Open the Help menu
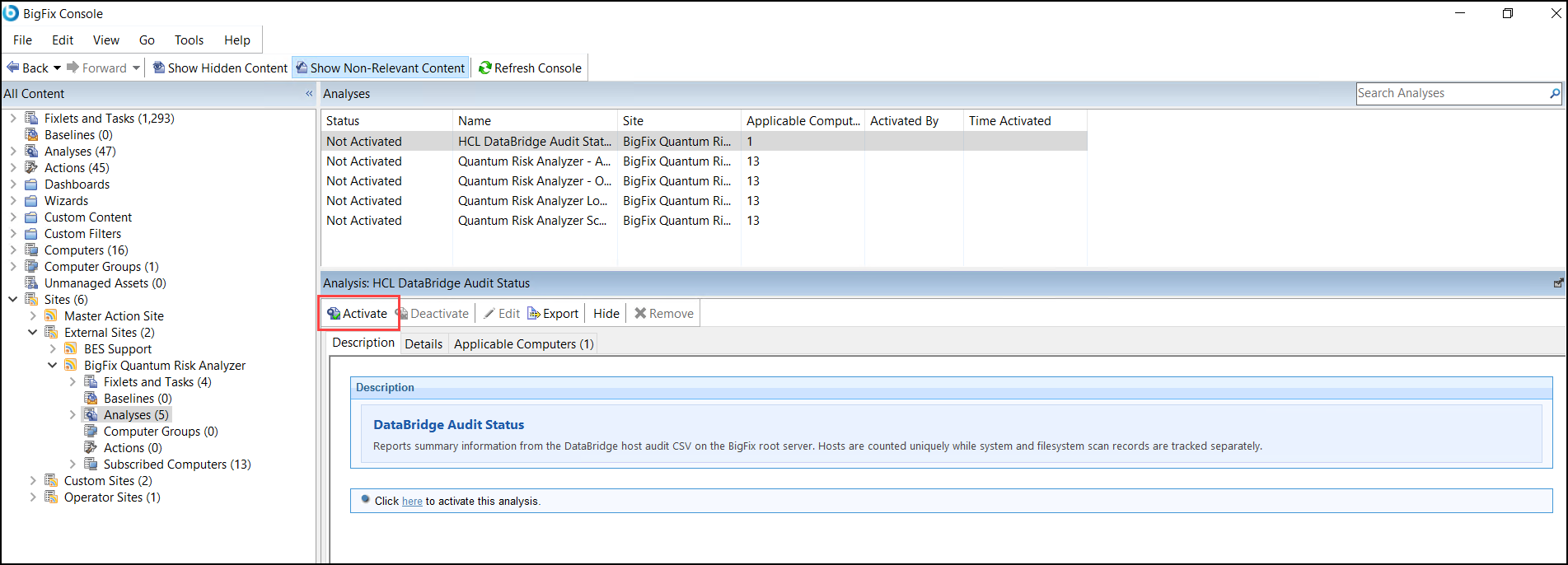1568x565 pixels. tap(236, 40)
